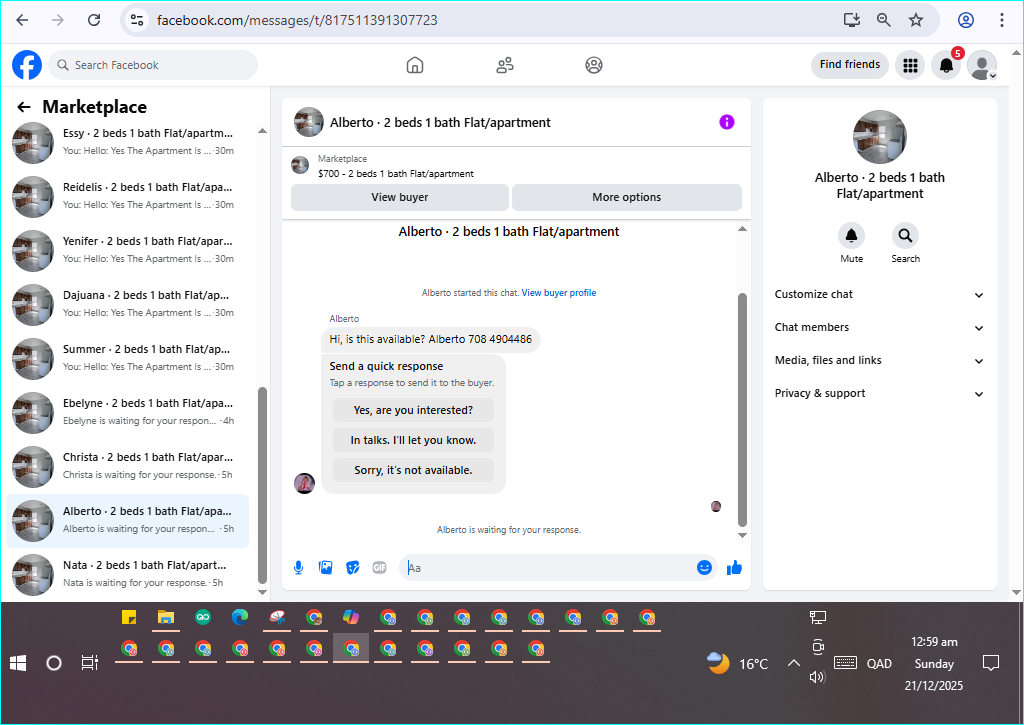Image resolution: width=1024 pixels, height=725 pixels.
Task: Reload the page in the browser
Action: point(94,20)
